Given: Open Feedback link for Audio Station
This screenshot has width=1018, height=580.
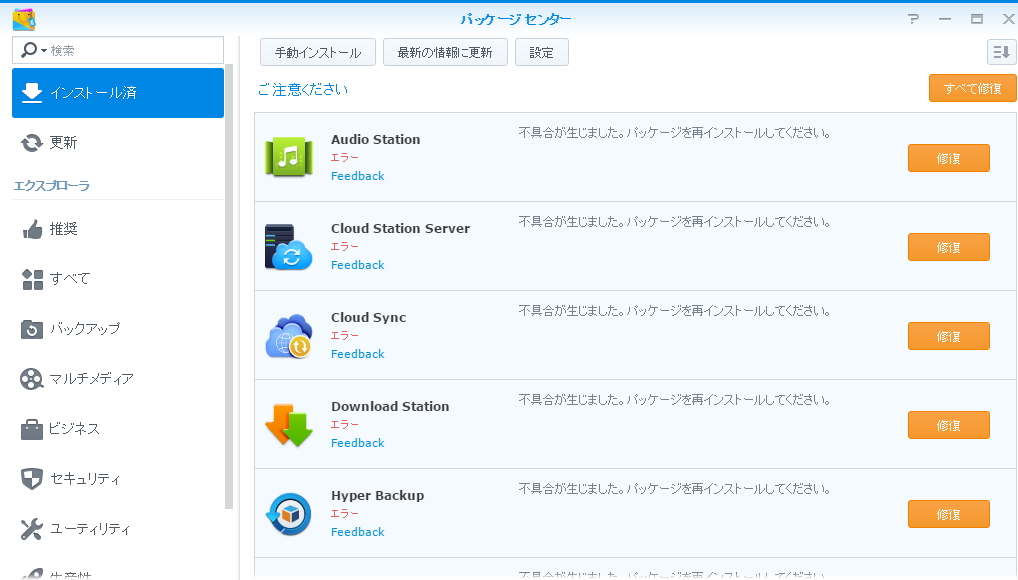Looking at the screenshot, I should (357, 176).
